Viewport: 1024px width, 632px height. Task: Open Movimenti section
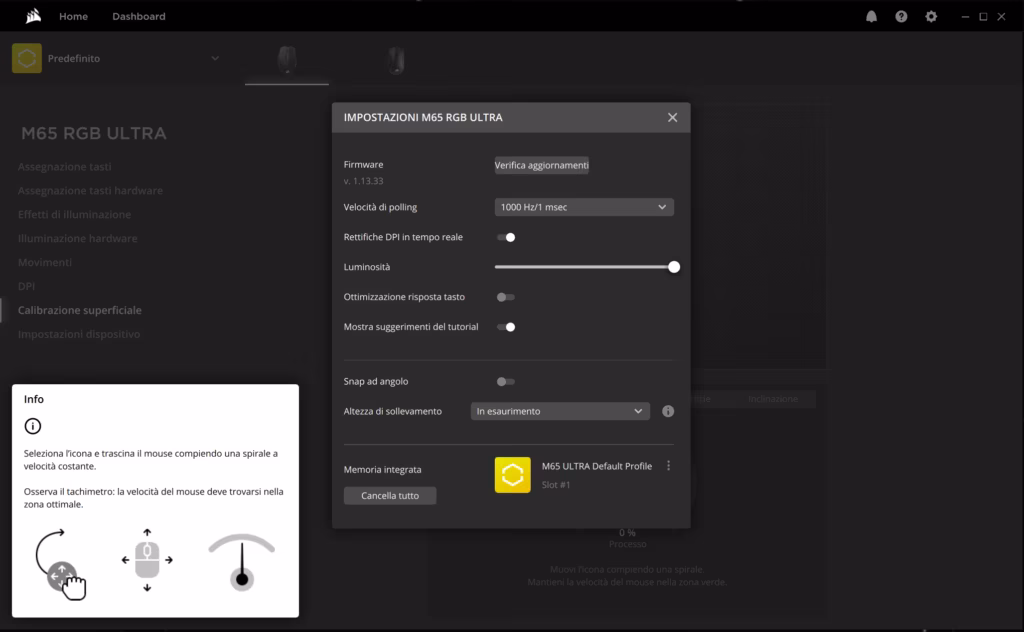point(44,262)
